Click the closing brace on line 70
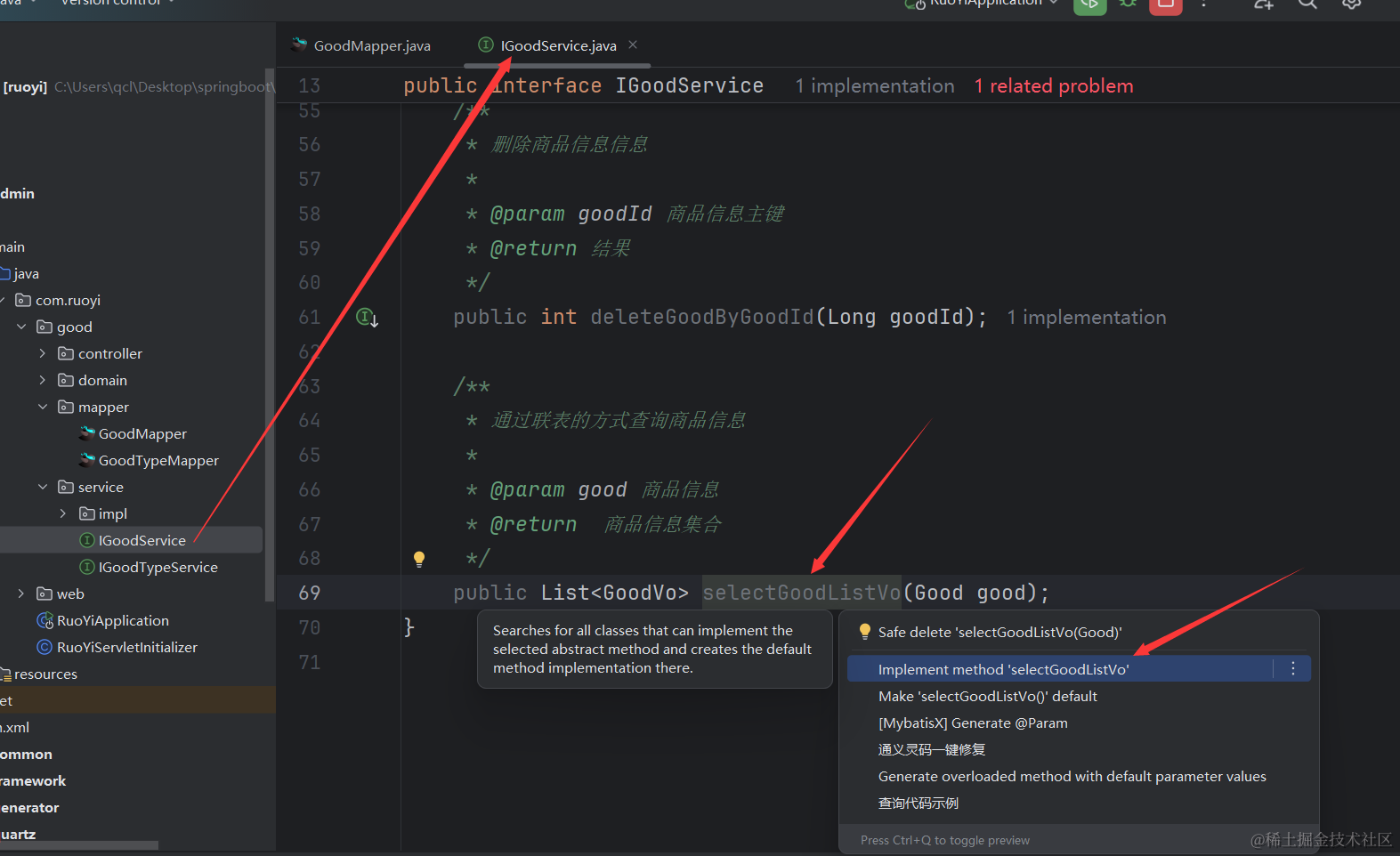Screen dimensions: 1400x856 tap(409, 627)
